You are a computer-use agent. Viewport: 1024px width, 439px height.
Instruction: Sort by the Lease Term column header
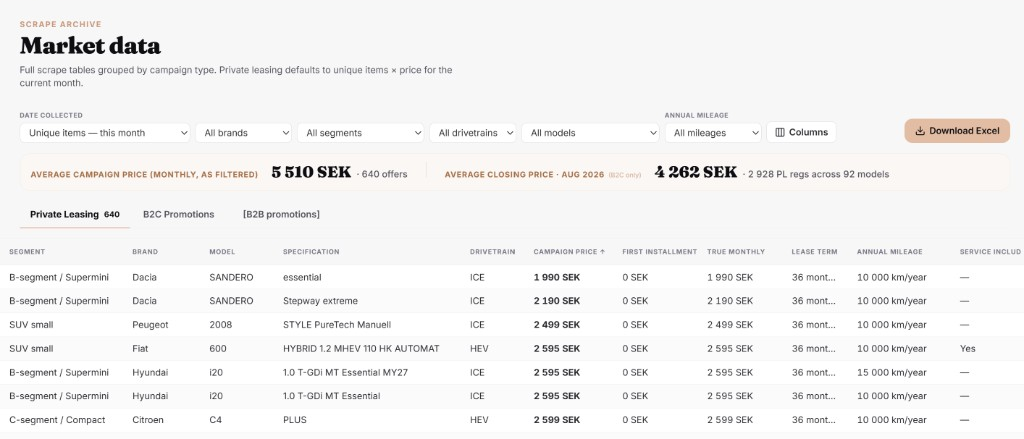pyautogui.click(x=814, y=252)
